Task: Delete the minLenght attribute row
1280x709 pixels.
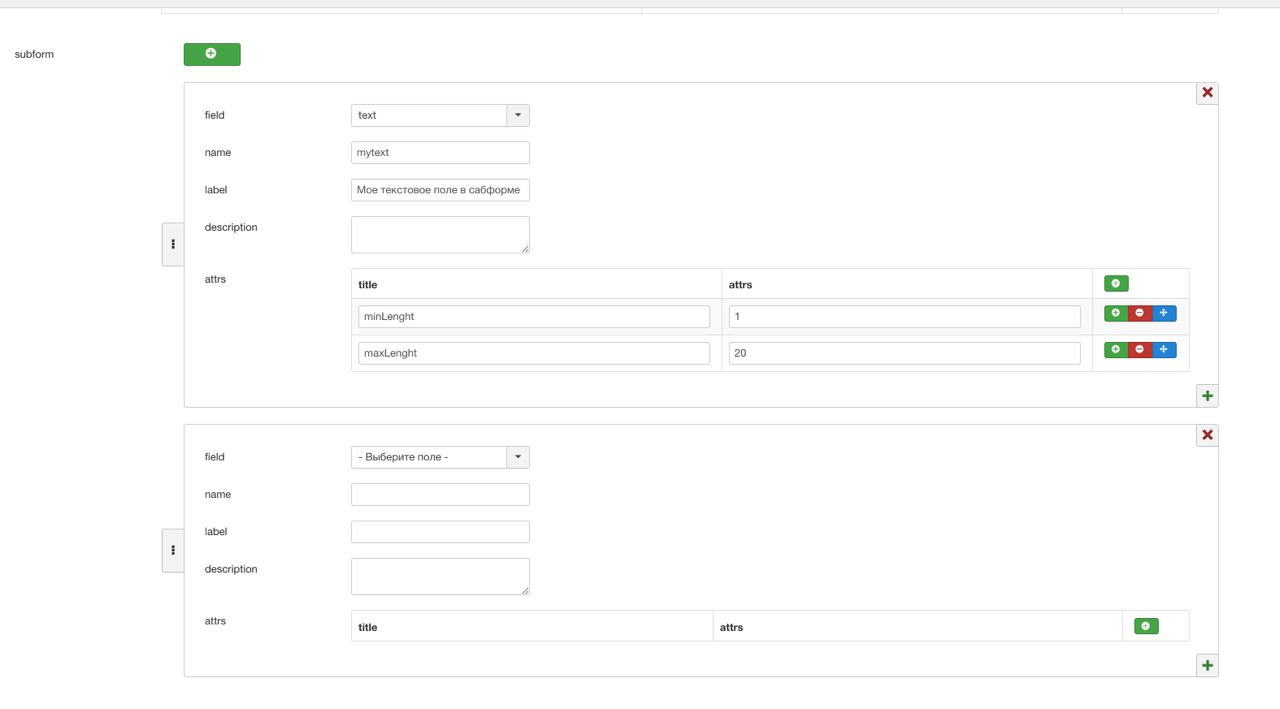Action: click(1140, 313)
